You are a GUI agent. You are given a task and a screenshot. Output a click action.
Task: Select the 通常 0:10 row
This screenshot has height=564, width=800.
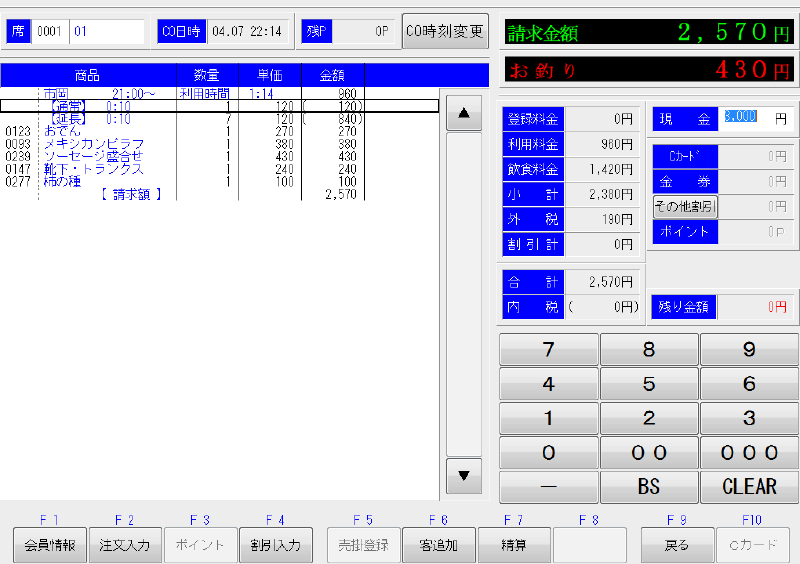[219, 106]
